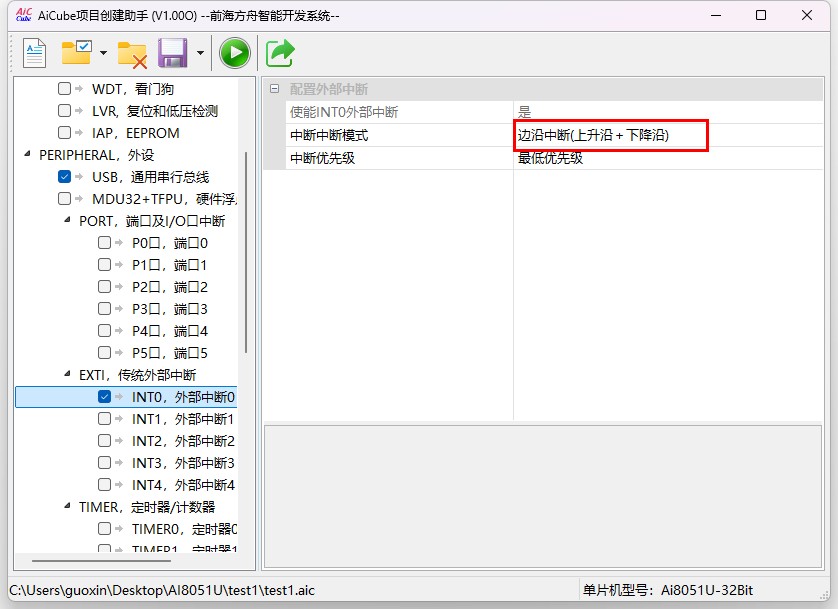Open project folder icon in toolbar

pyautogui.click(x=76, y=53)
